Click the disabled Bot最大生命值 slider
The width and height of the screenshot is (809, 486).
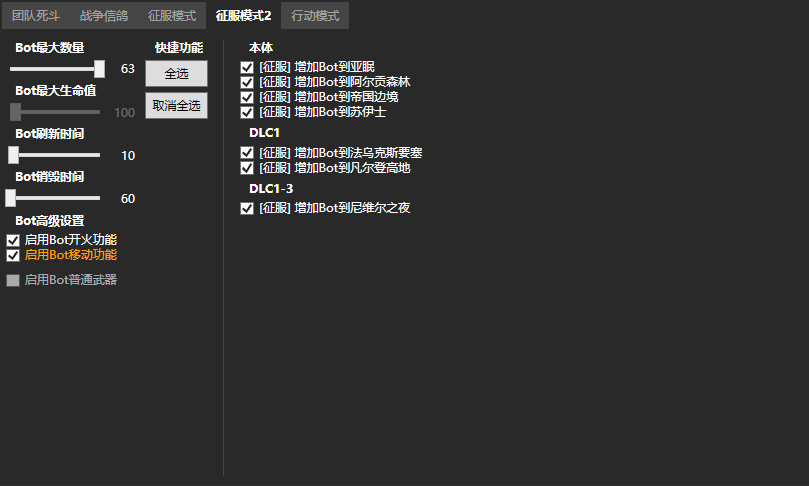[55, 112]
